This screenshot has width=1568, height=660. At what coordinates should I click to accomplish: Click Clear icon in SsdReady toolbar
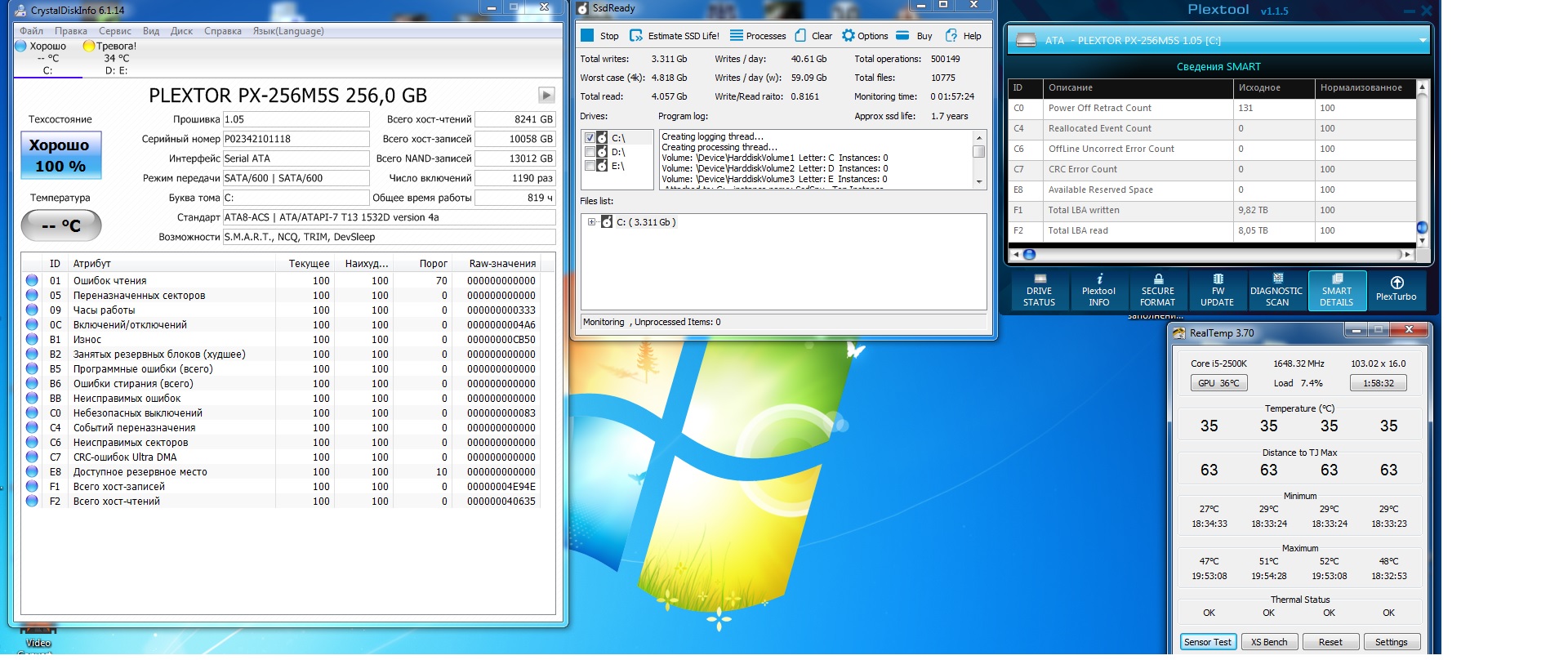[x=801, y=36]
